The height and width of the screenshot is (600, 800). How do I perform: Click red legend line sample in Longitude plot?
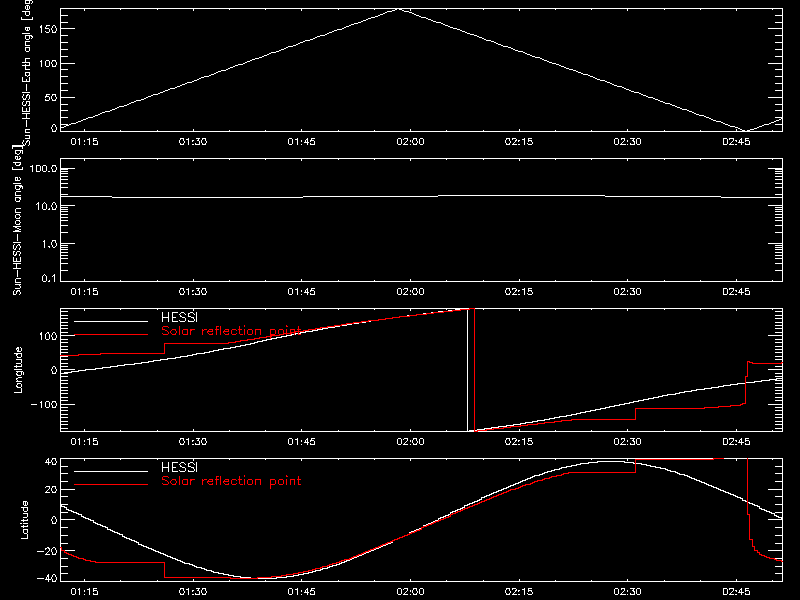pos(111,335)
